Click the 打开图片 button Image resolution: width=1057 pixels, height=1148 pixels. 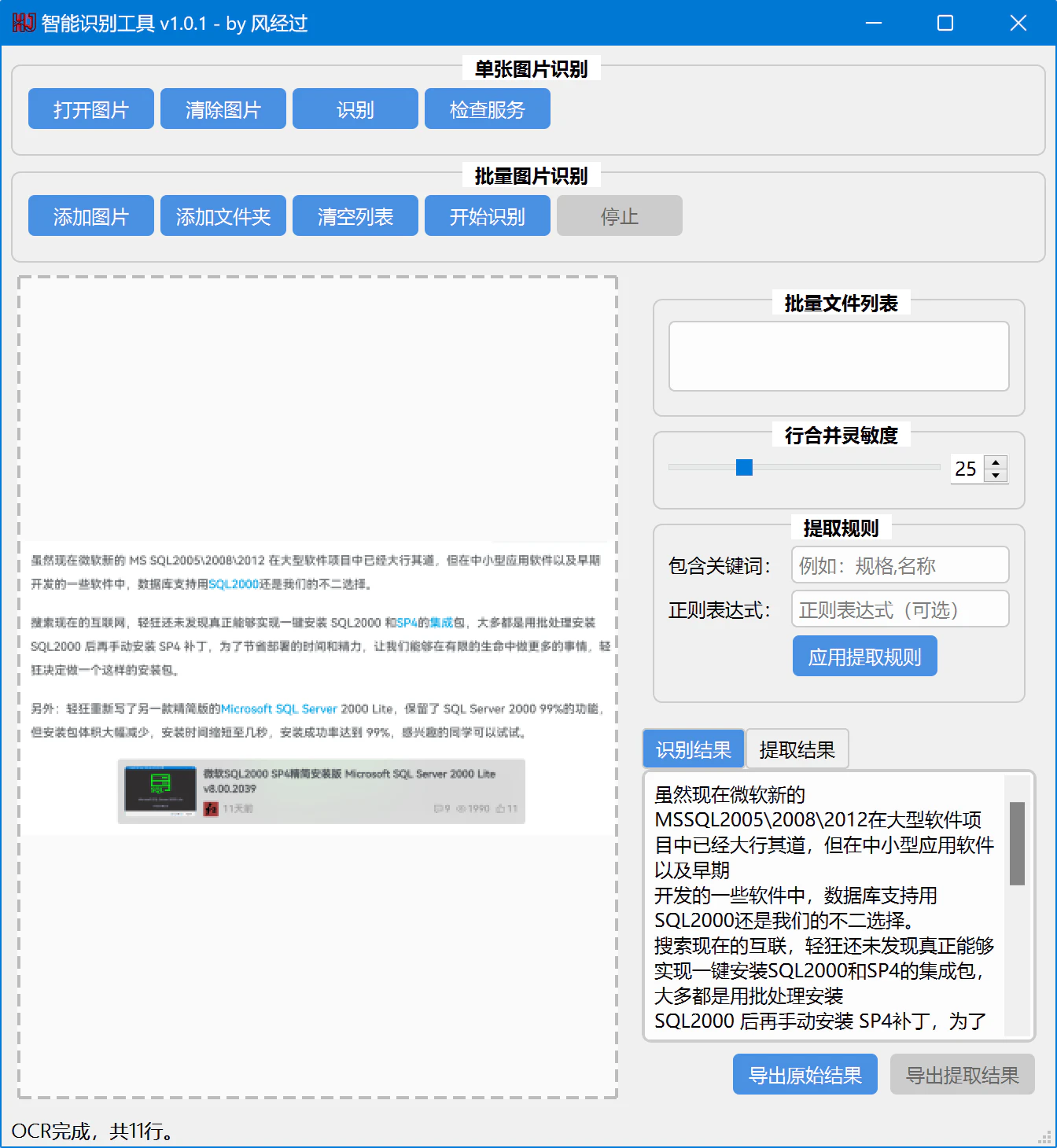(90, 109)
